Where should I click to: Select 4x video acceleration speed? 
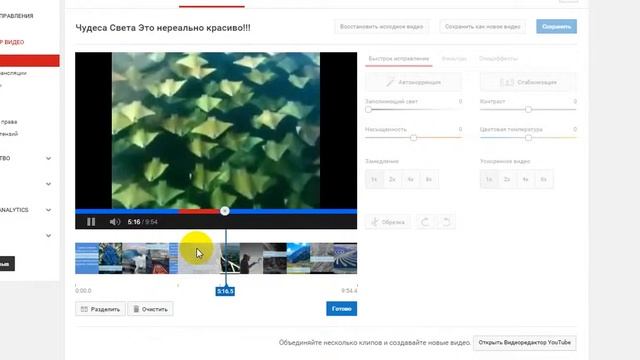[x=525, y=179]
